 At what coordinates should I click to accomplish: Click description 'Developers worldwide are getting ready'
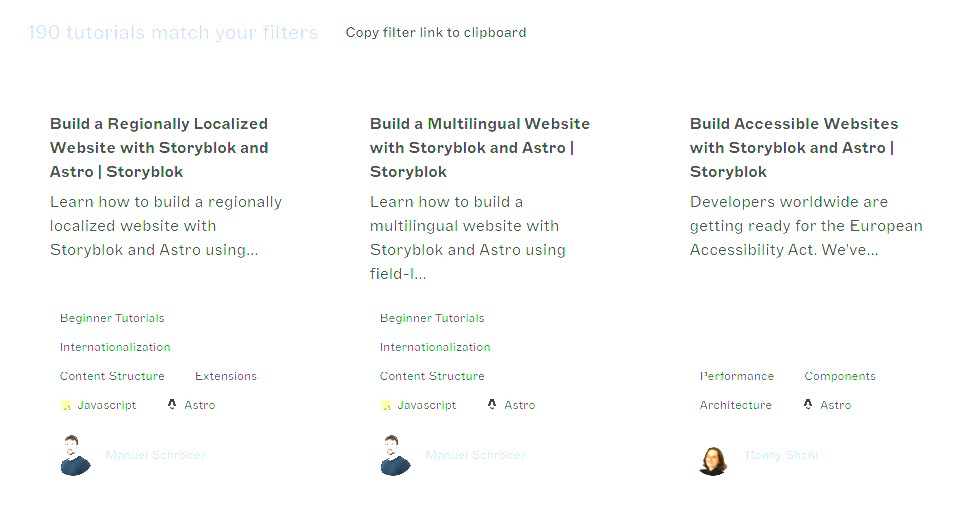[x=806, y=226]
